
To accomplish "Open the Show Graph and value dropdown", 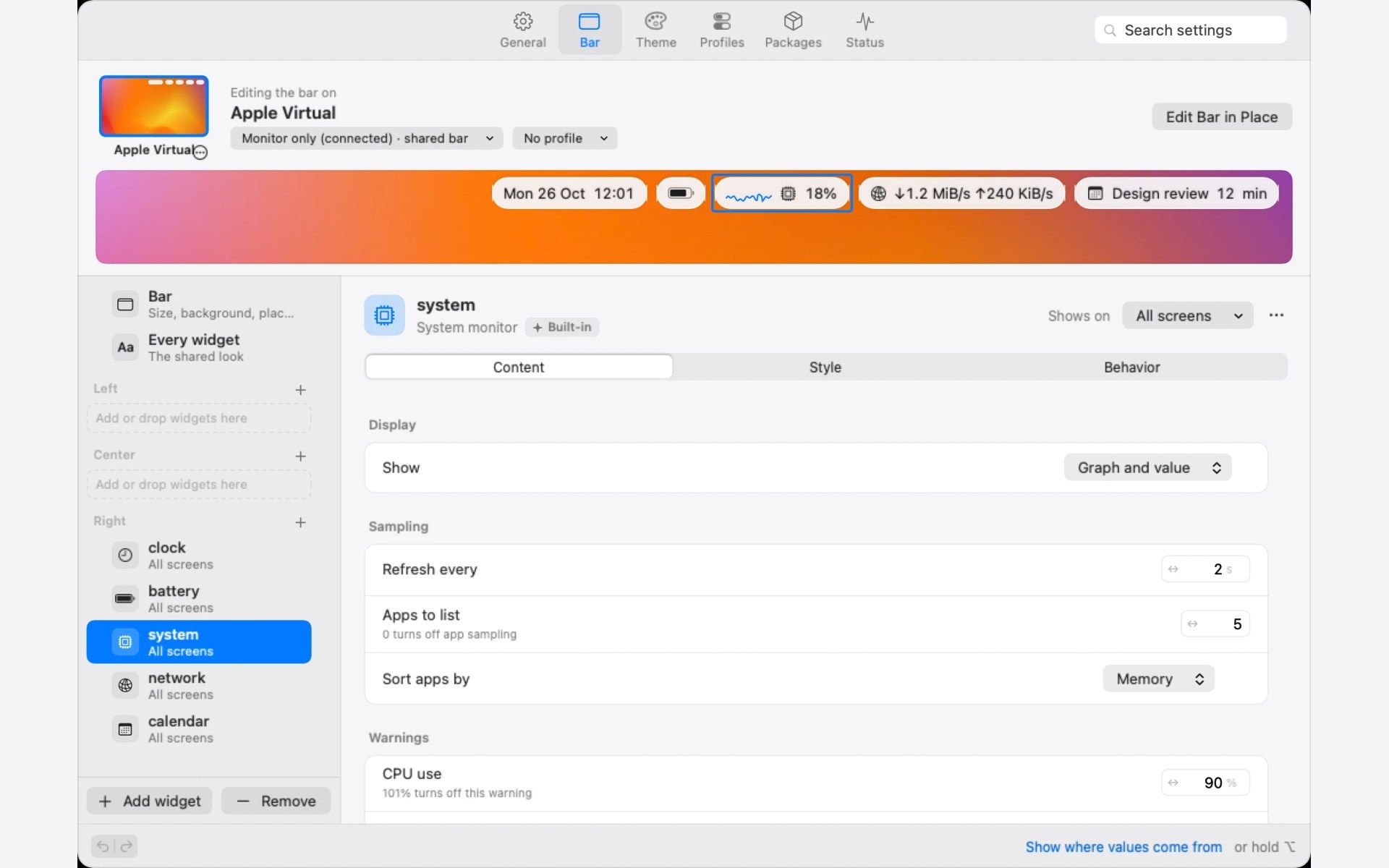I will [x=1148, y=468].
